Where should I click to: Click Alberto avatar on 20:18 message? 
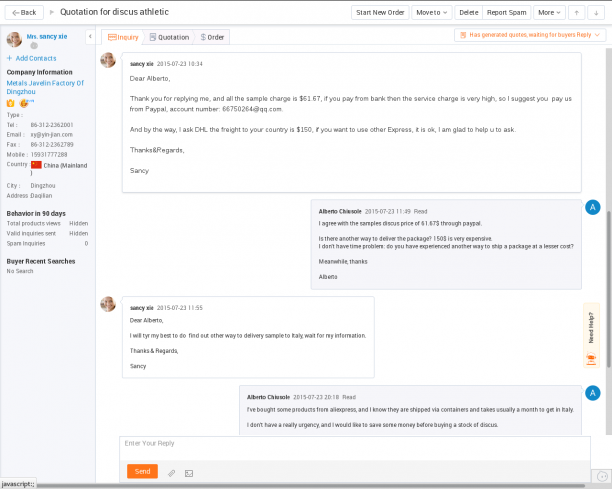click(x=592, y=393)
